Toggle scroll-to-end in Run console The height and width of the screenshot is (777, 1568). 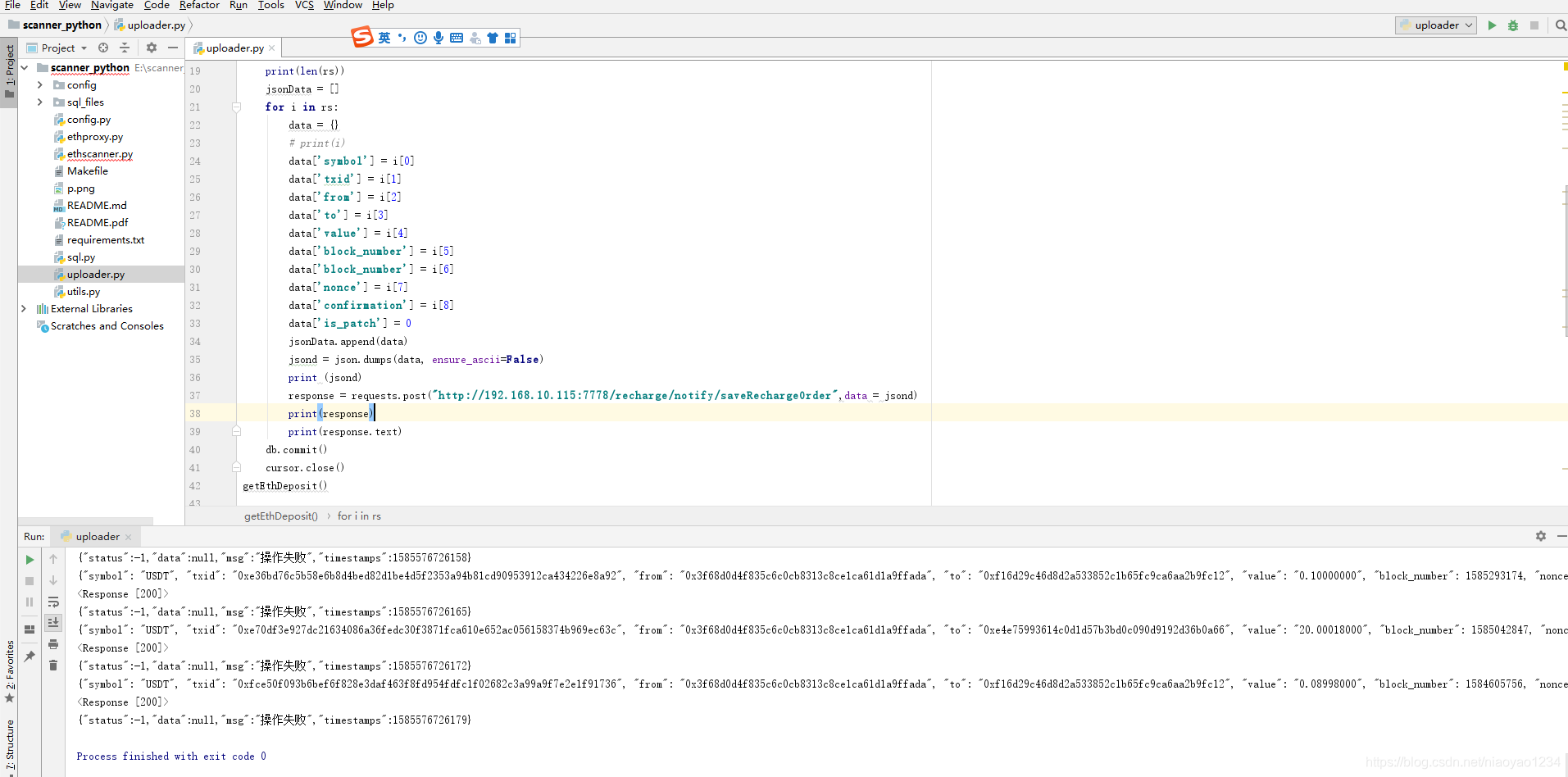coord(53,623)
